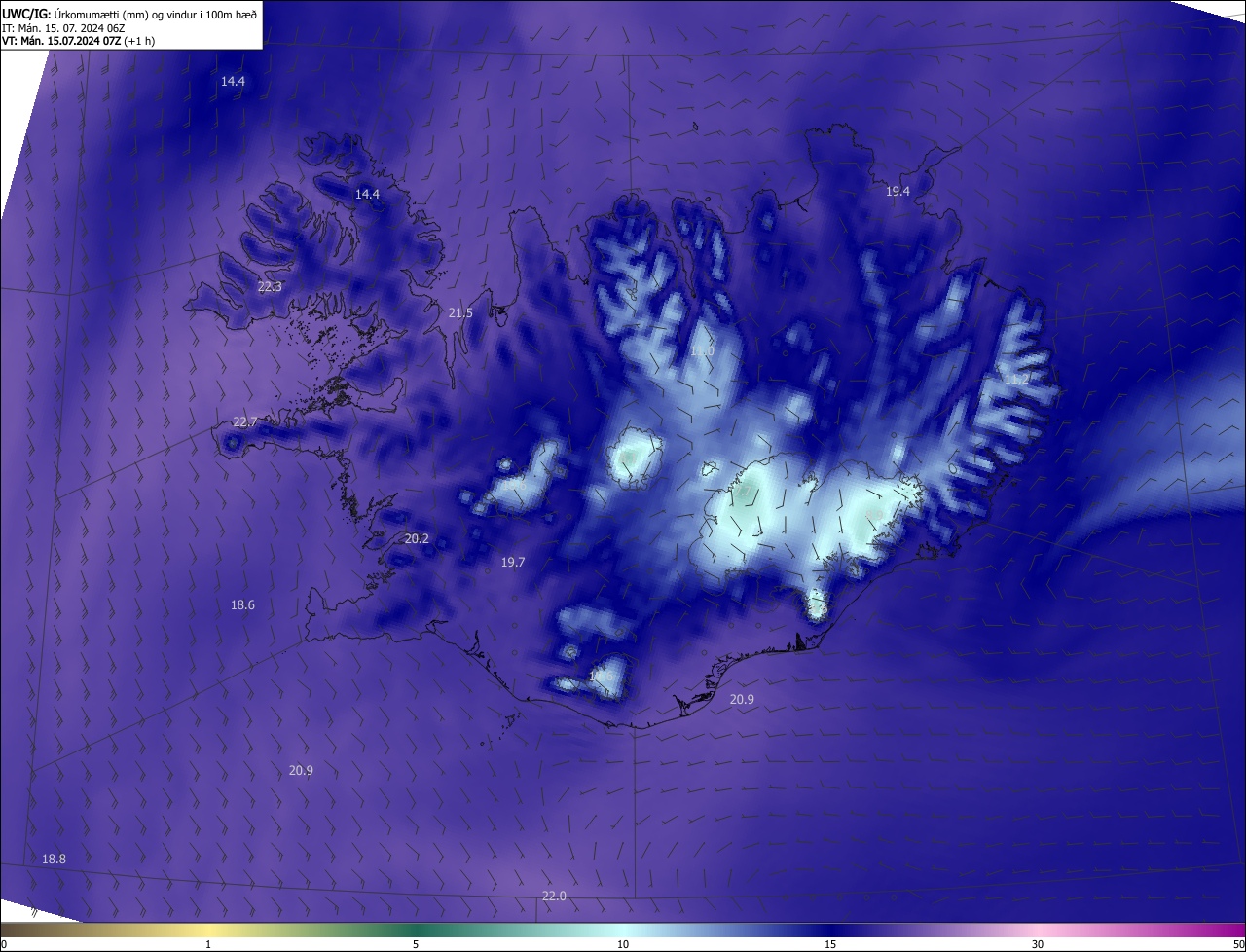Click the 20.2 value label

417,538
